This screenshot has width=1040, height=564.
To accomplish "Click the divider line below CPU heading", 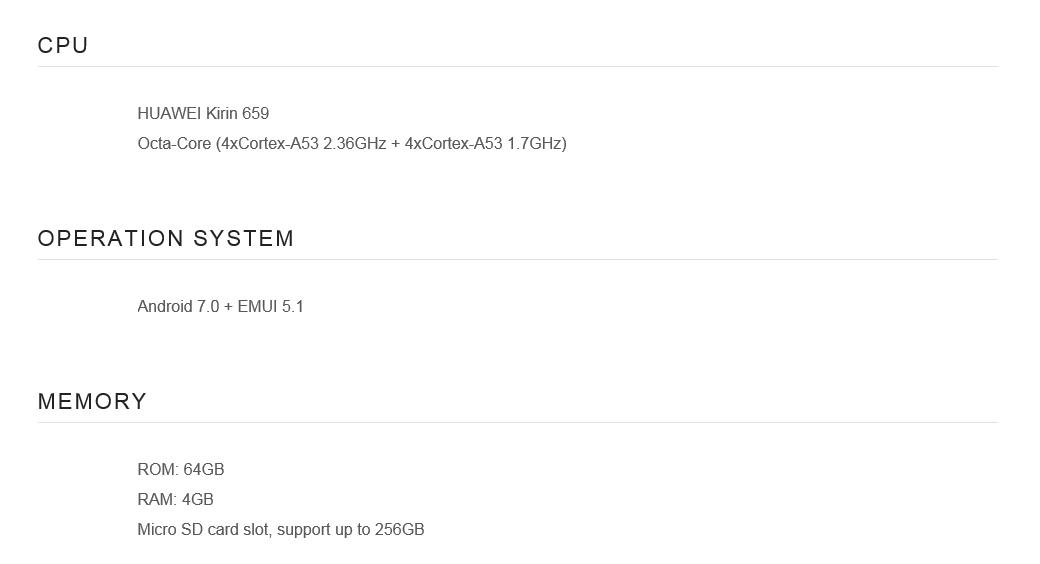I will click(518, 67).
